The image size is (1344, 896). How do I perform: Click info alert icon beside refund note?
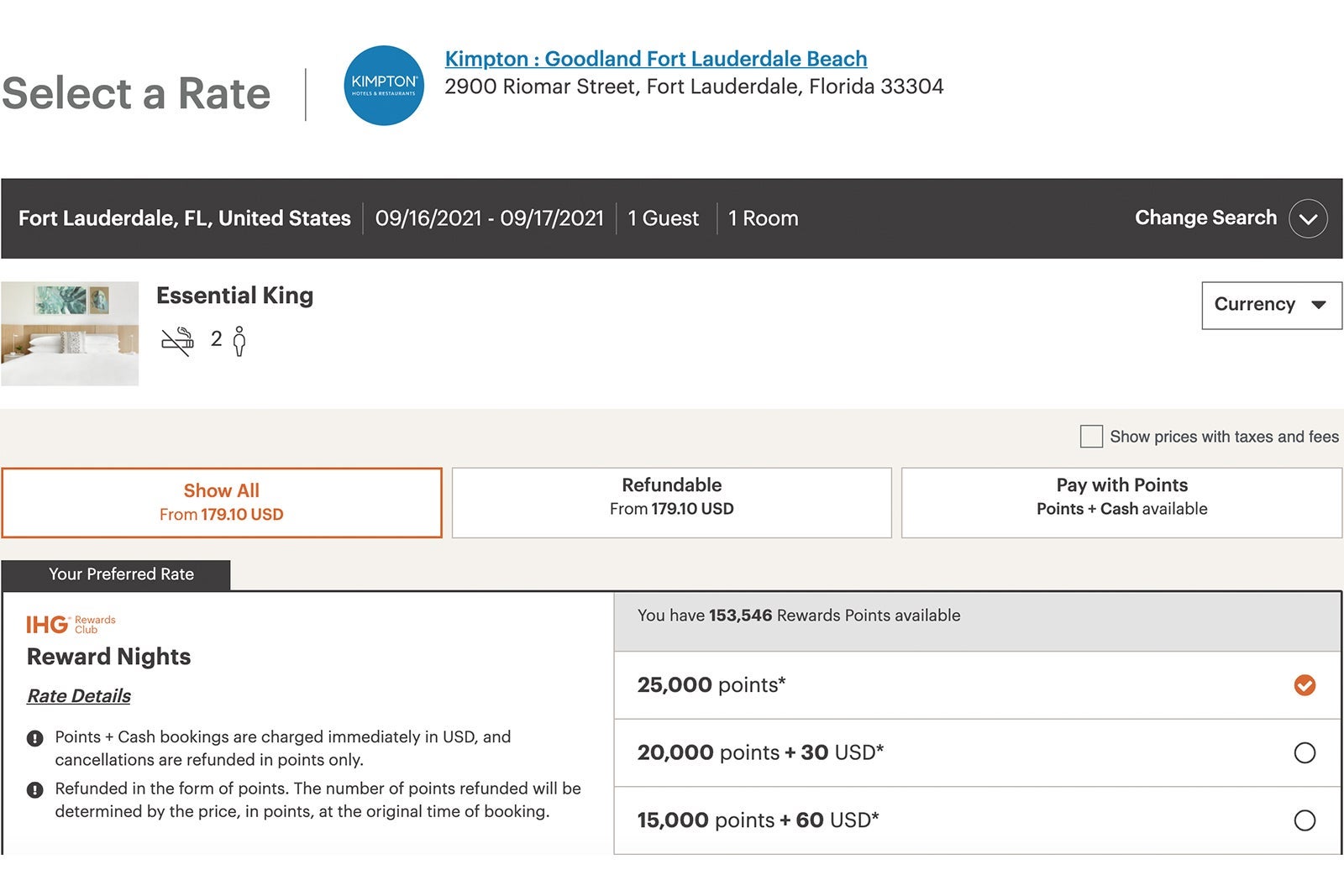pos(35,789)
